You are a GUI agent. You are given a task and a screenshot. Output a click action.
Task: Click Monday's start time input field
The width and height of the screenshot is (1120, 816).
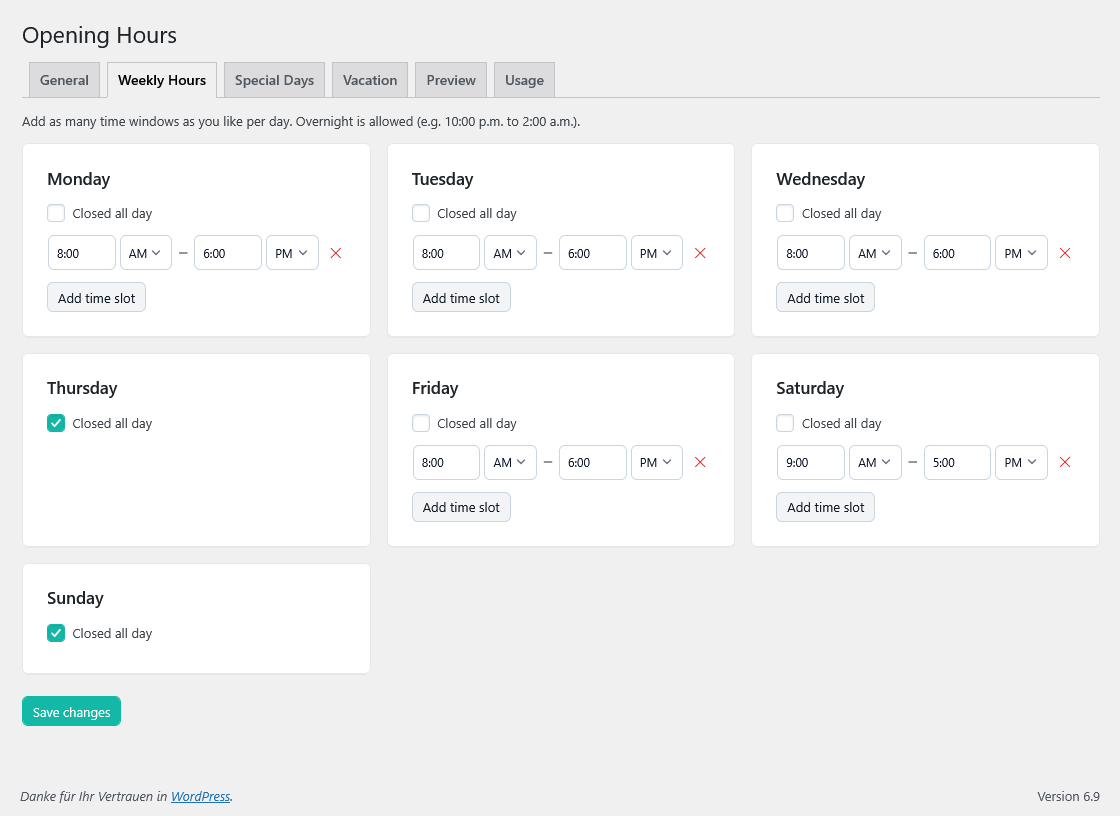coord(81,253)
